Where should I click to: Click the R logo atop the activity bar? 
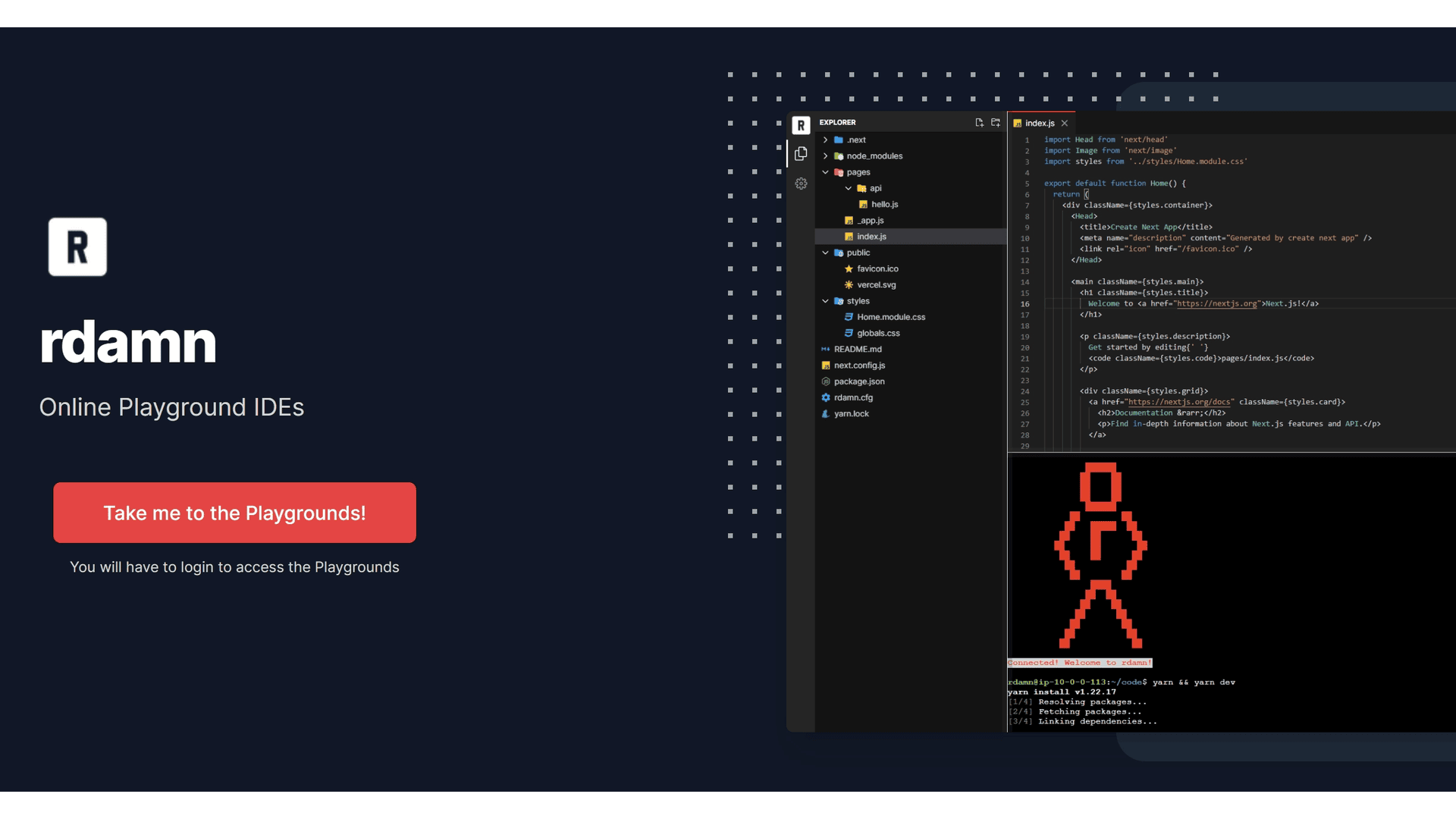[x=802, y=125]
